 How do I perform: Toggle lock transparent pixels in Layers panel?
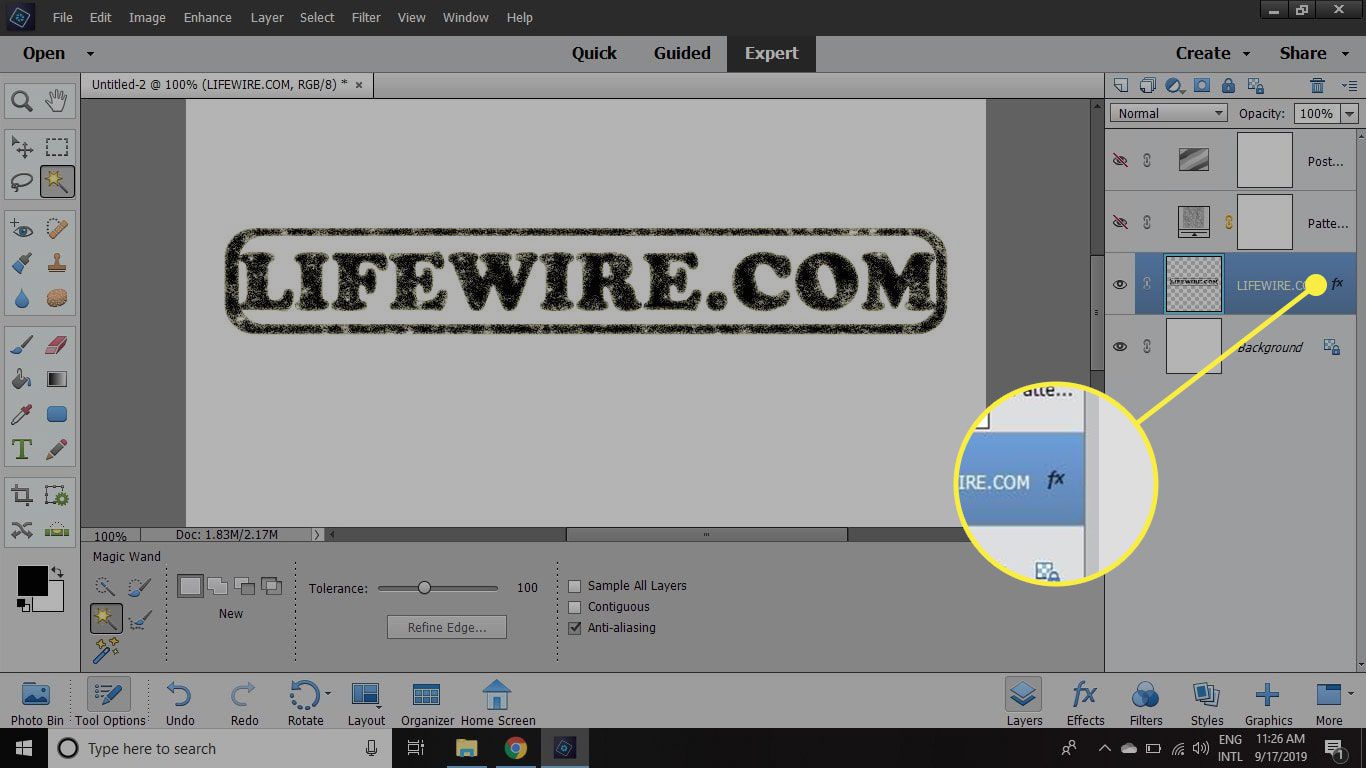[x=1257, y=86]
